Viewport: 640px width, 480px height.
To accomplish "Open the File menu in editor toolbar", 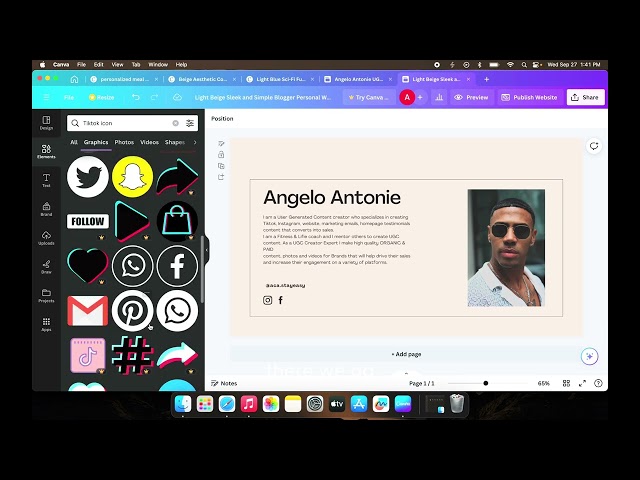I will pos(69,97).
